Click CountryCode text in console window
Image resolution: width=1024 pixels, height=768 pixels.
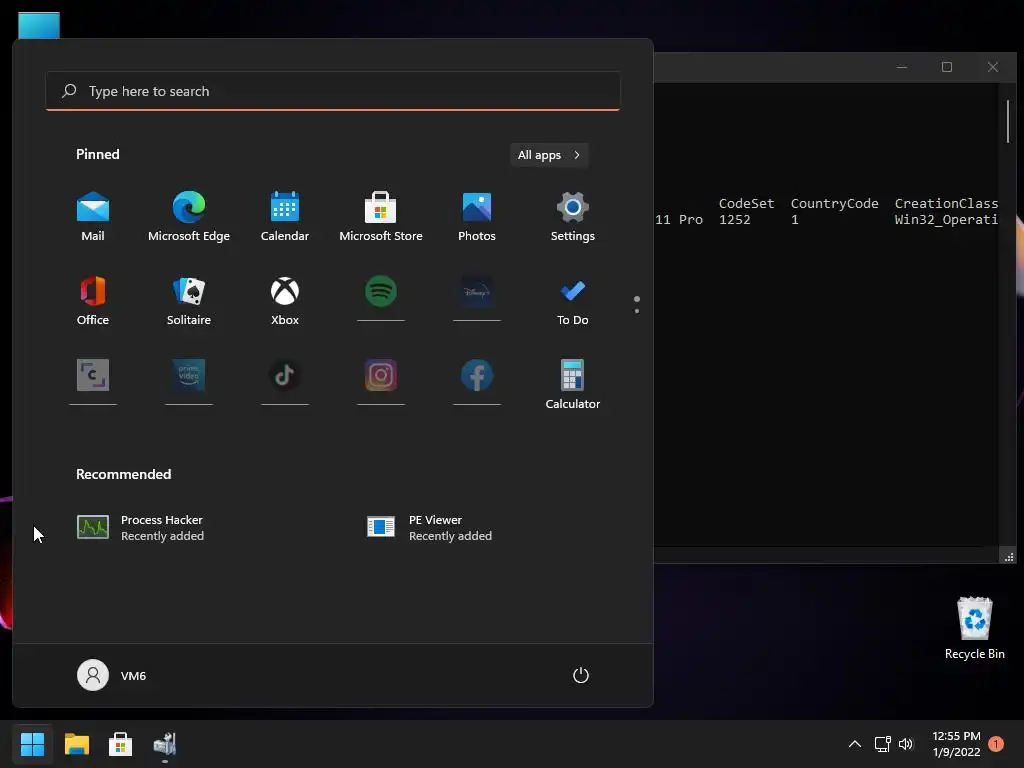coord(834,203)
